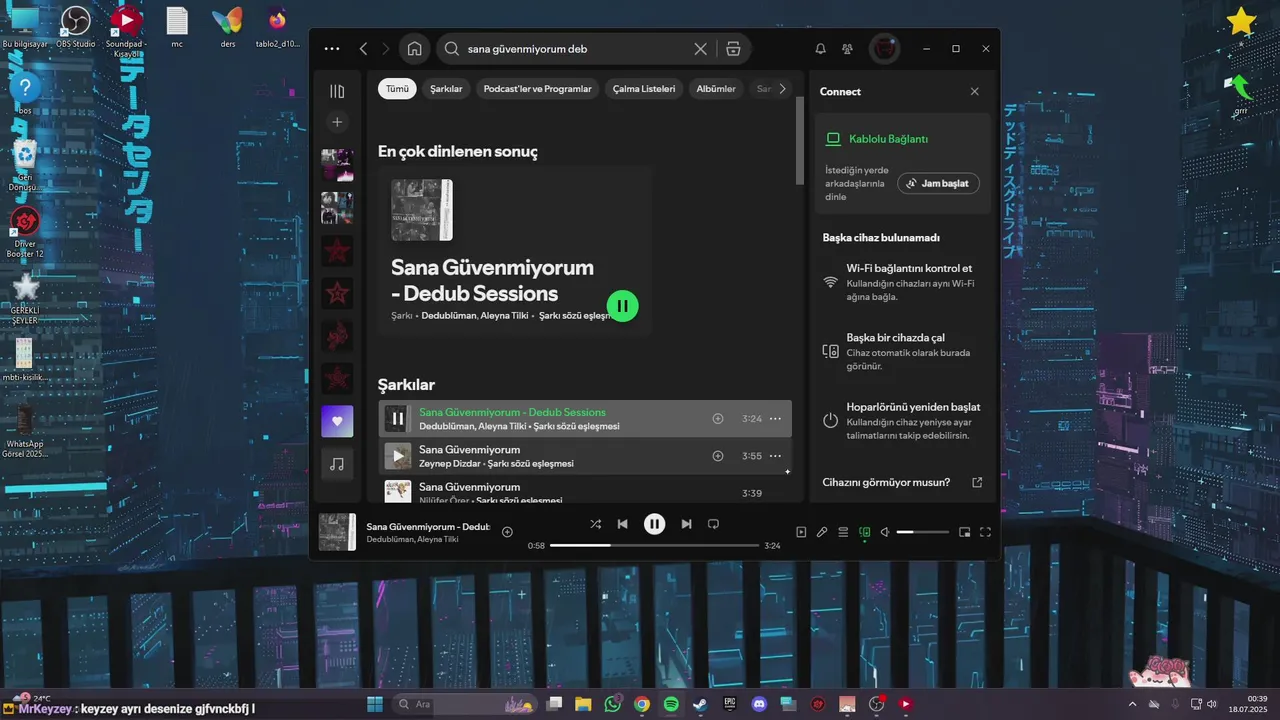
Task: Go back with the left arrow
Action: [363, 49]
